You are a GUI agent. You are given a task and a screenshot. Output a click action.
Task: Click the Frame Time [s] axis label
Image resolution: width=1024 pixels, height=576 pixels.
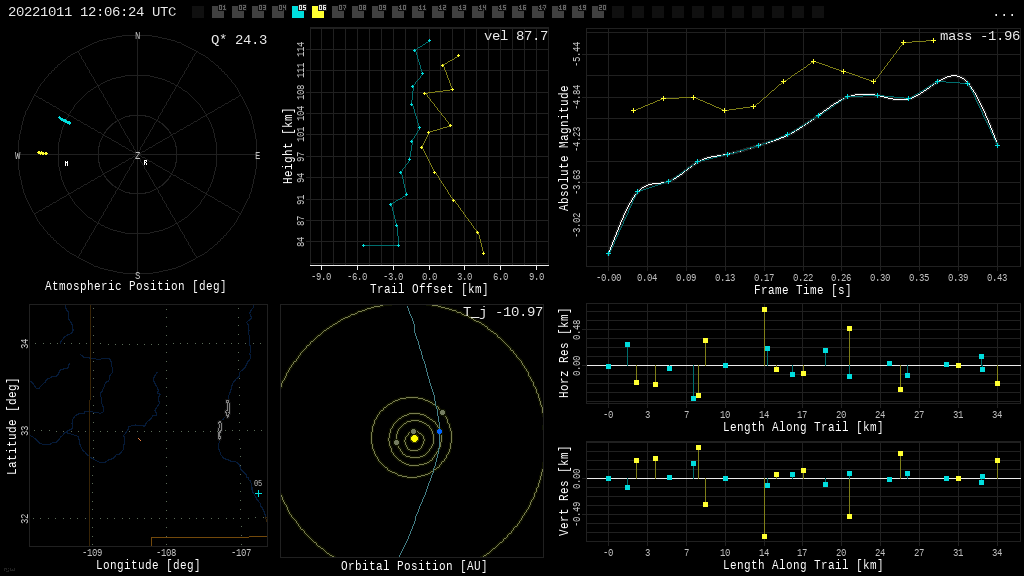(802, 290)
